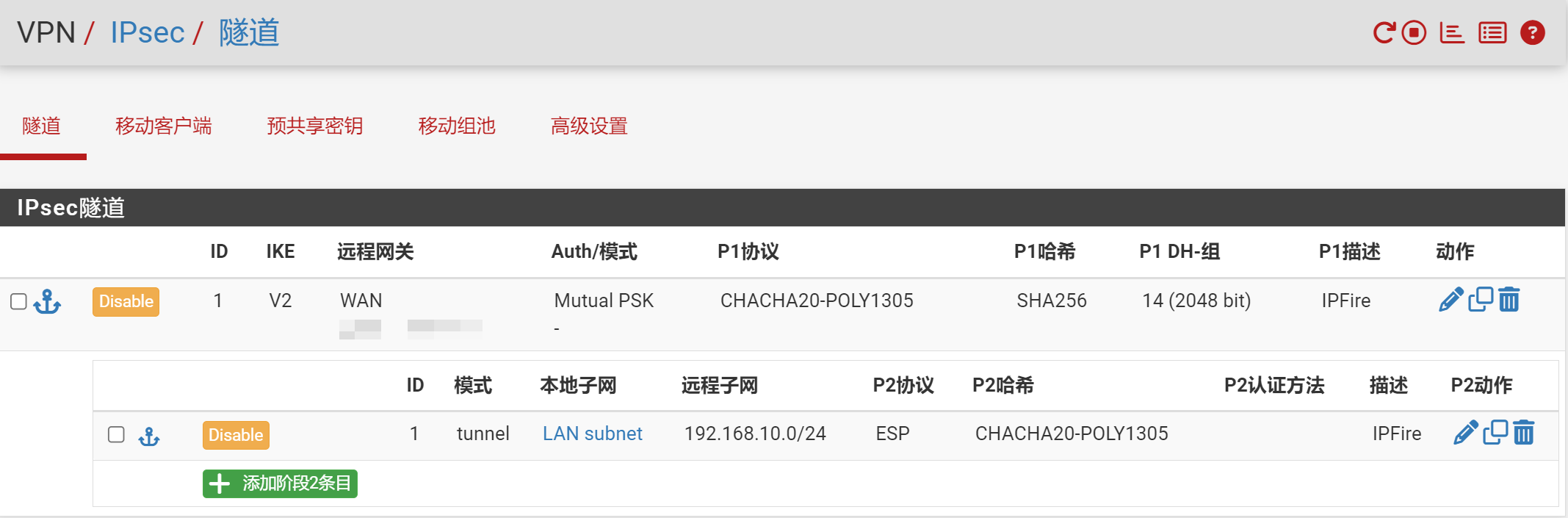This screenshot has width=1568, height=518.
Task: Check the phase 2 entry checkbox
Action: pos(116,435)
